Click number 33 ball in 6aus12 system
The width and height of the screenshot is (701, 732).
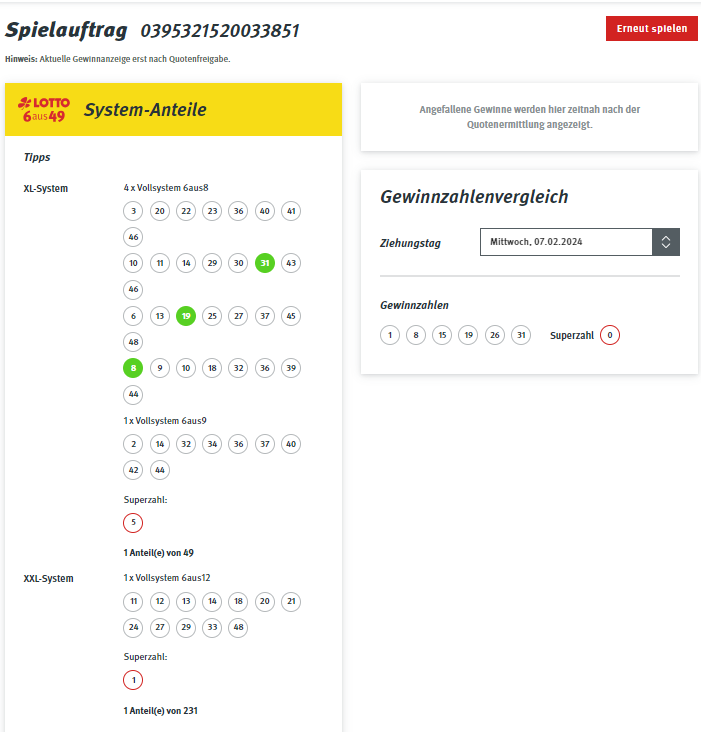tap(212, 627)
